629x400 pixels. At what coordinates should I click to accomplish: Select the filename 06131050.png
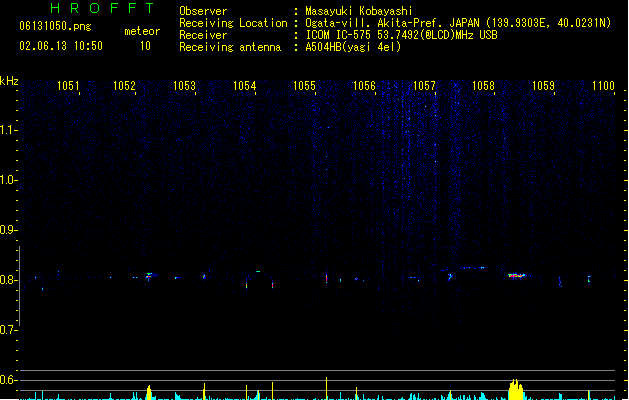pyautogui.click(x=55, y=26)
